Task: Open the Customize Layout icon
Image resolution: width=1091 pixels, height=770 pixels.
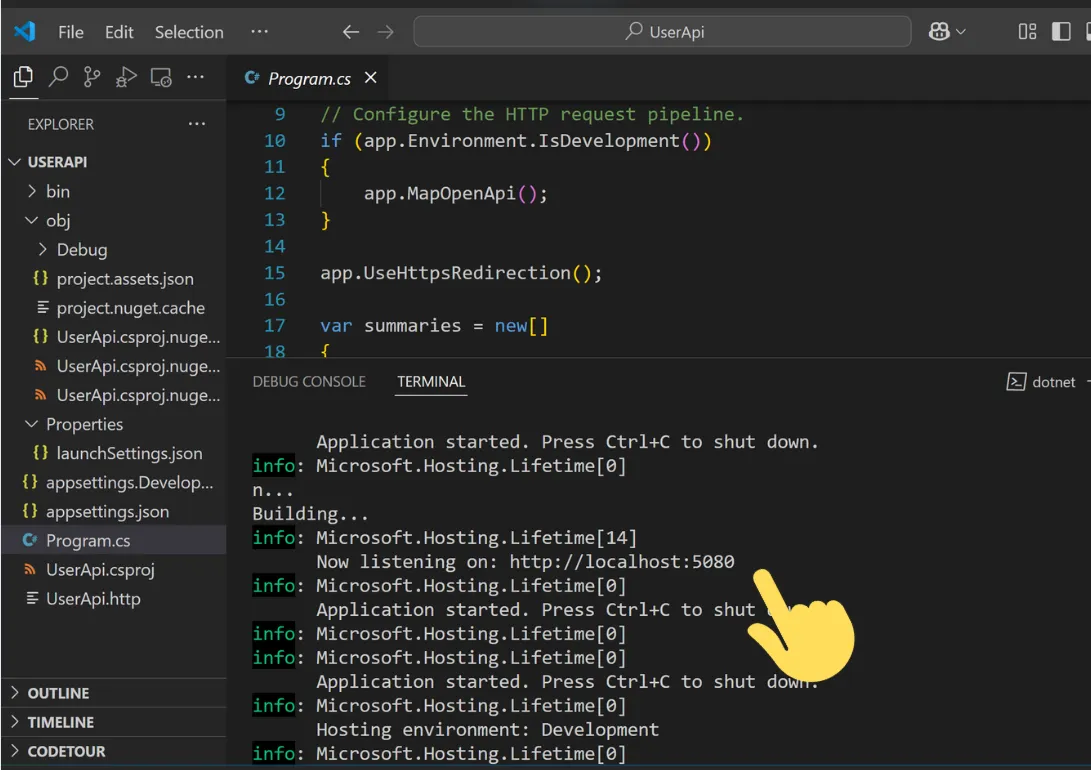Action: point(1026,31)
